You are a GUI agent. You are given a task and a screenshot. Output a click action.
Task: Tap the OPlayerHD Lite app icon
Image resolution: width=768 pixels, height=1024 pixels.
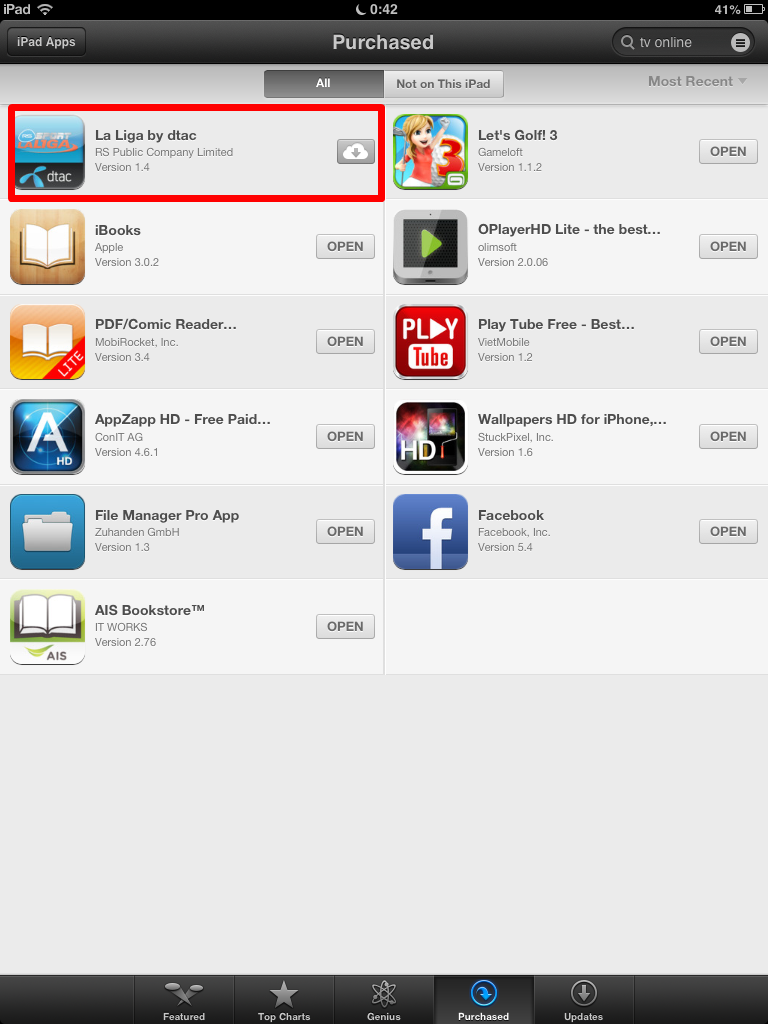[430, 247]
